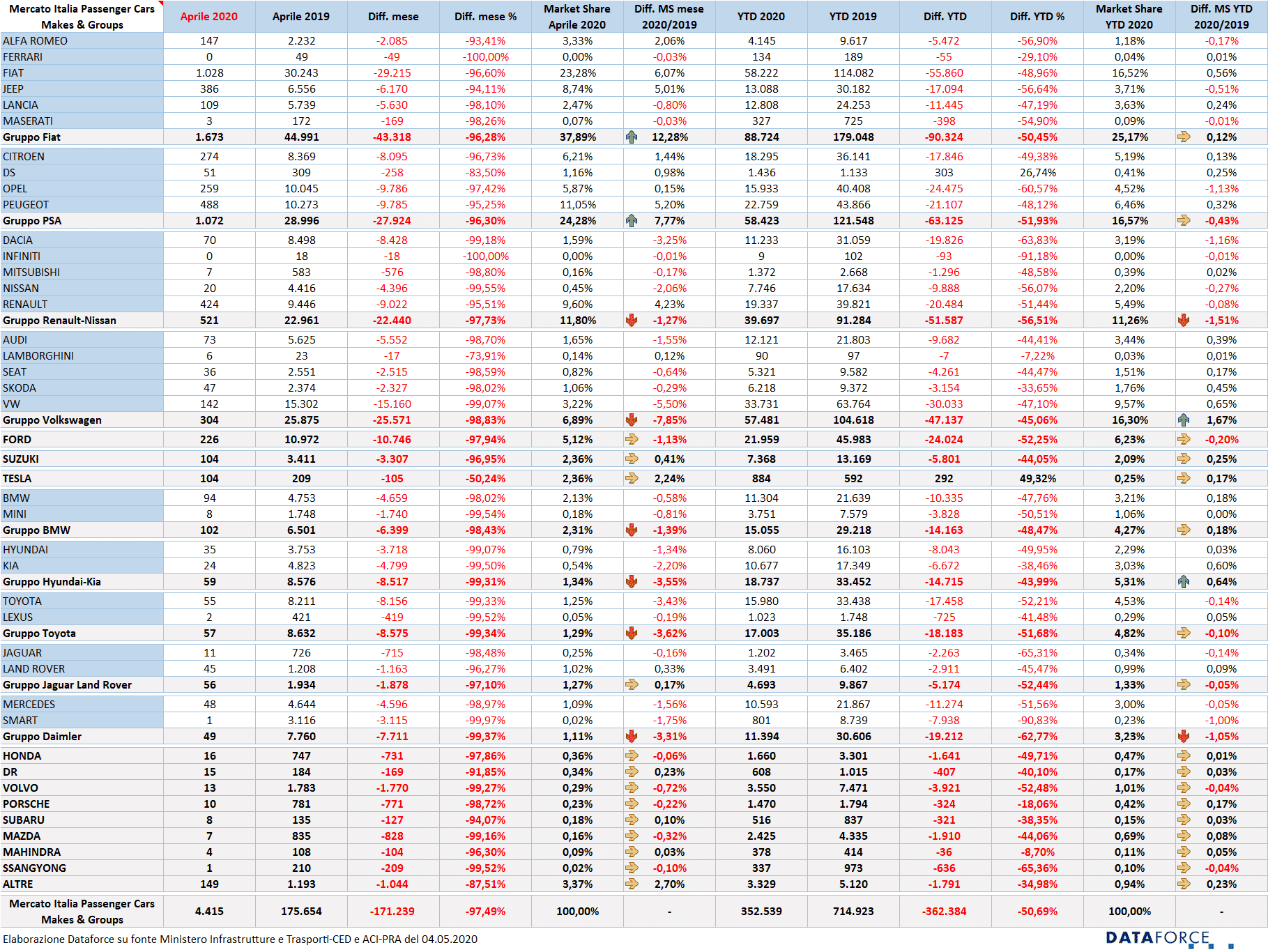Click the up arrow icon in Gruppo Fiat row

pyautogui.click(x=632, y=137)
